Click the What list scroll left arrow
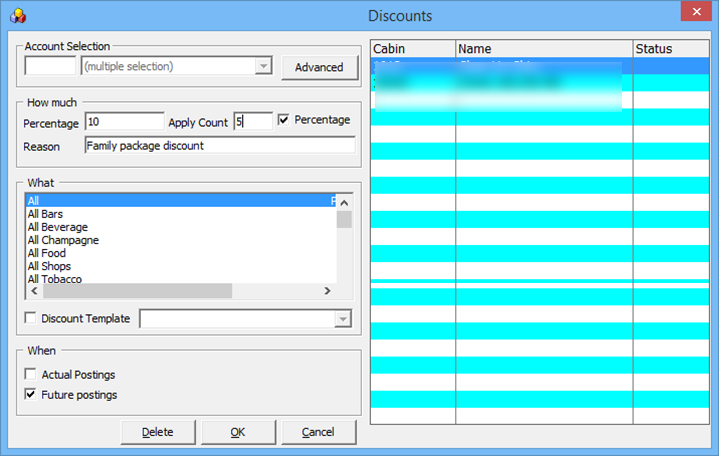Viewport: 719px width, 456px height. 34,291
